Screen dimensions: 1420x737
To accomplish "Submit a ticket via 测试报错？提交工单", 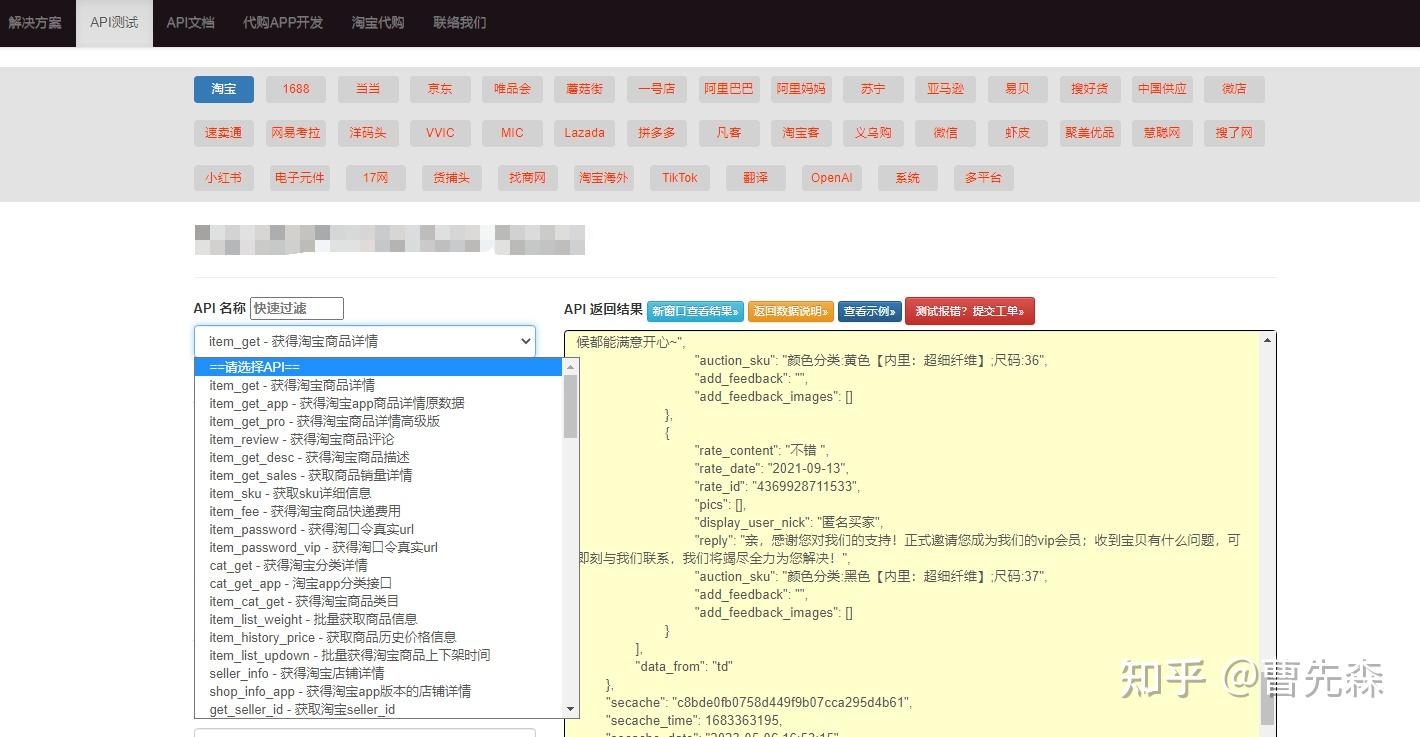I will coord(970,311).
